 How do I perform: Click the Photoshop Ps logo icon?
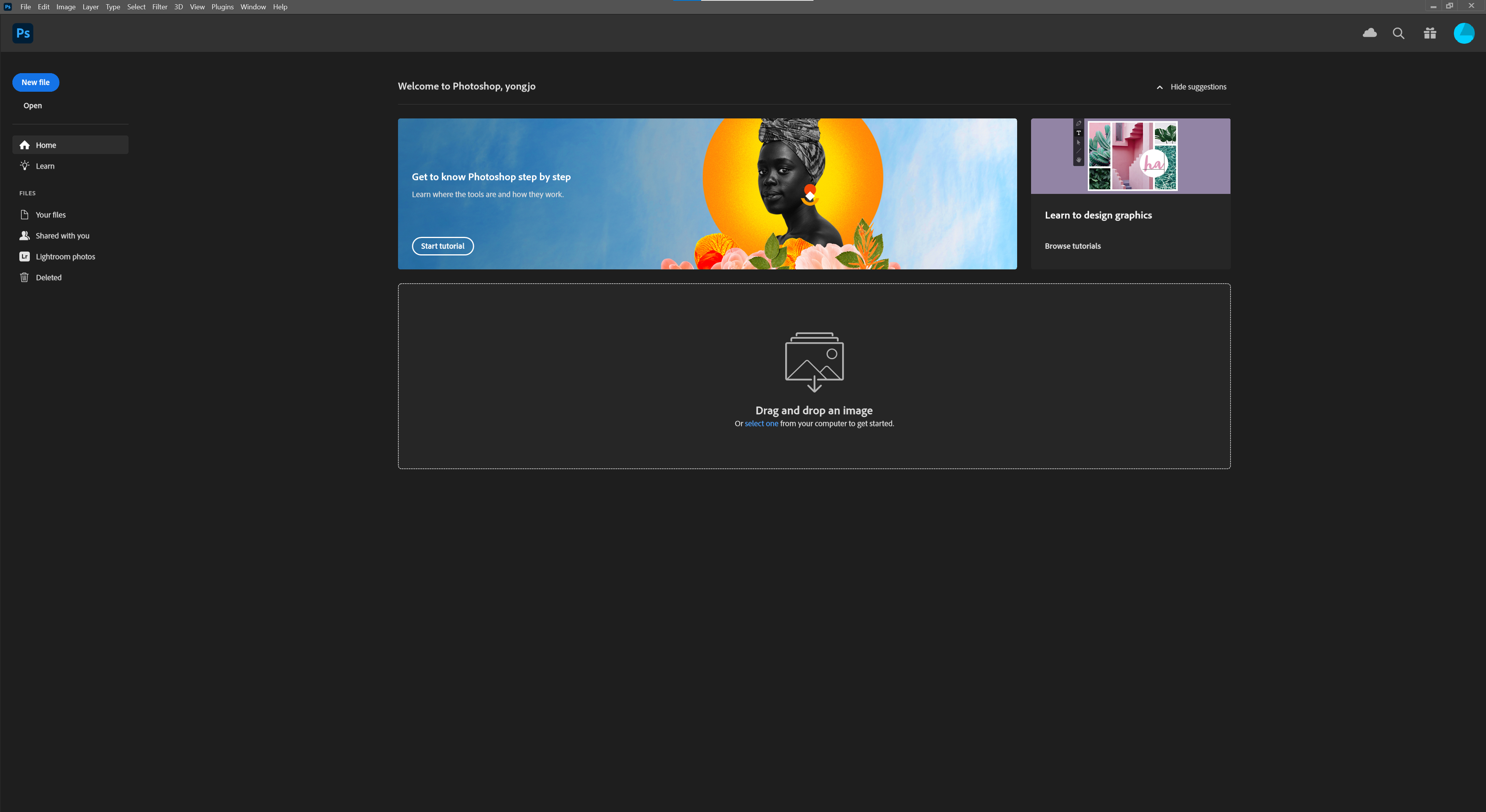click(x=22, y=33)
